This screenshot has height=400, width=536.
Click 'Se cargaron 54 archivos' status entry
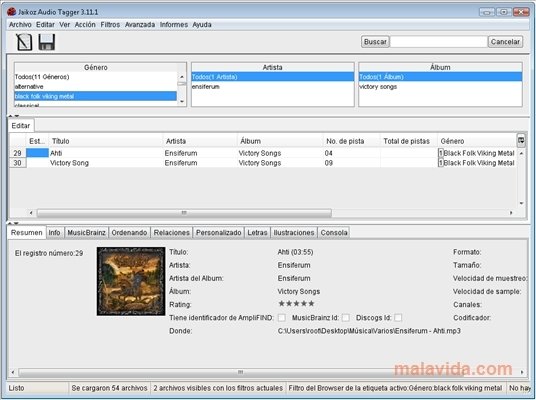tap(109, 388)
